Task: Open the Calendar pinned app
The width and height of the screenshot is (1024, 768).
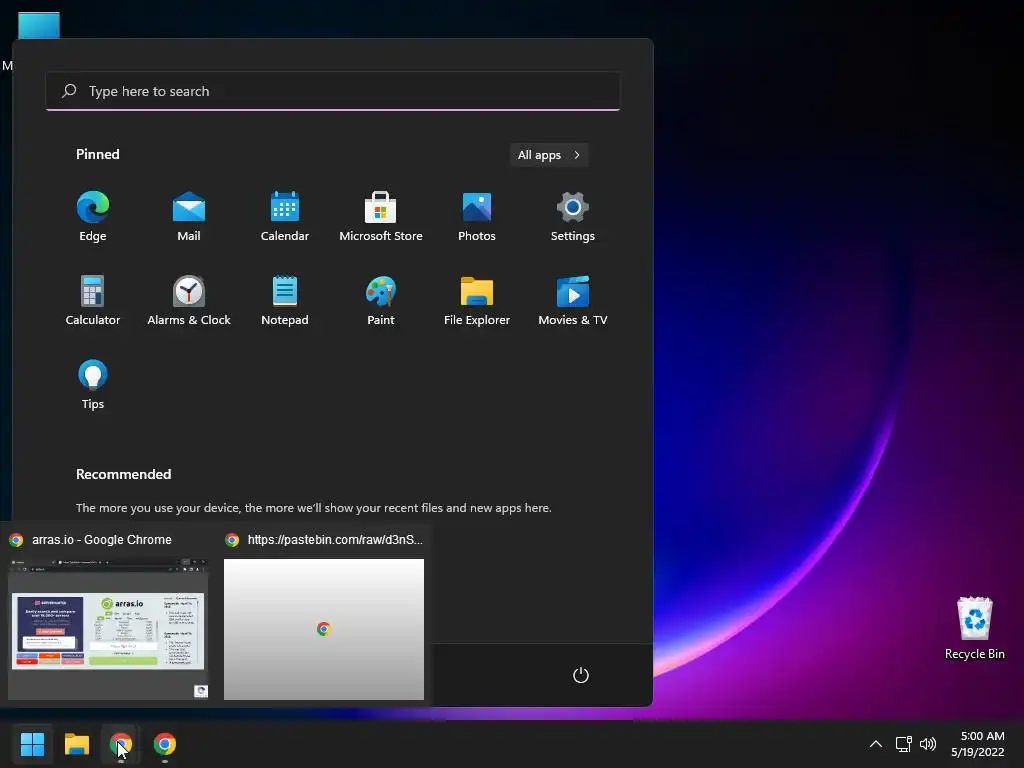Action: (x=285, y=217)
